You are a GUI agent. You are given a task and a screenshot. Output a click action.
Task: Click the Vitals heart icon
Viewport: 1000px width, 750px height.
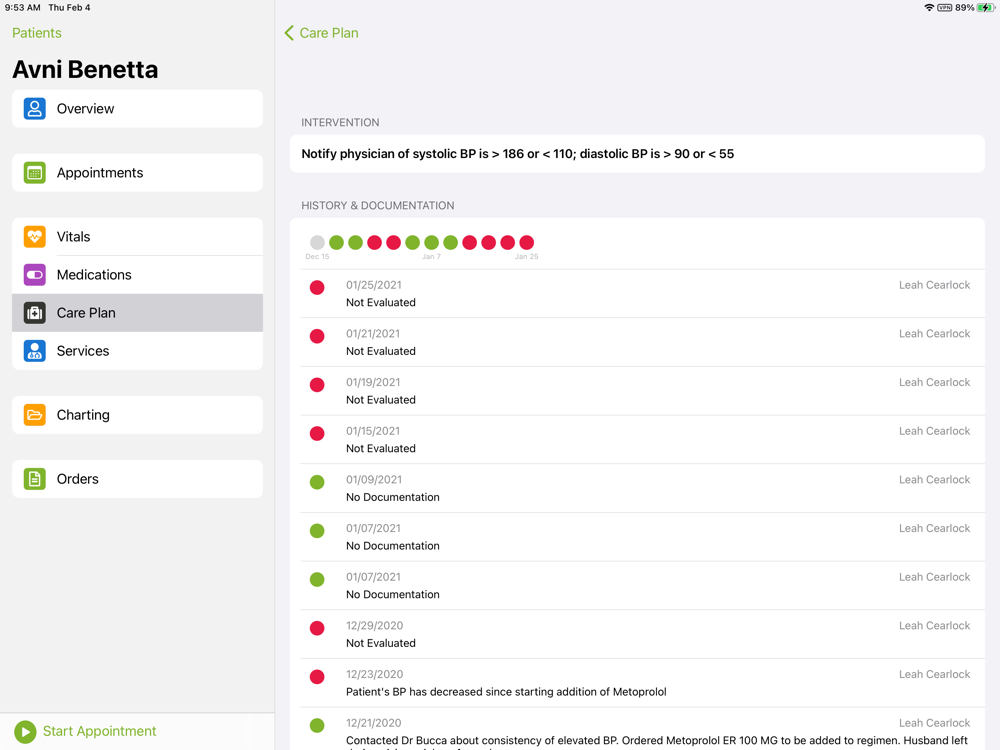click(35, 237)
